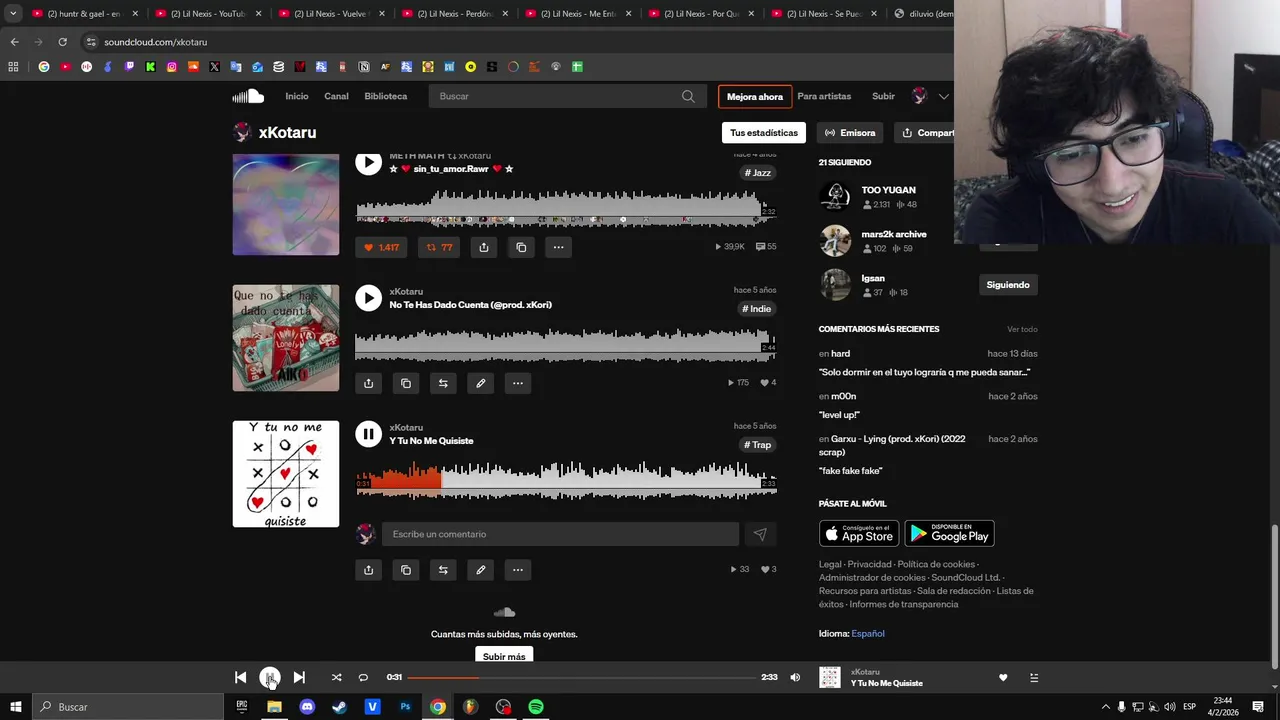Skip to previous track in the player bar
The image size is (1280, 720).
tap(240, 677)
